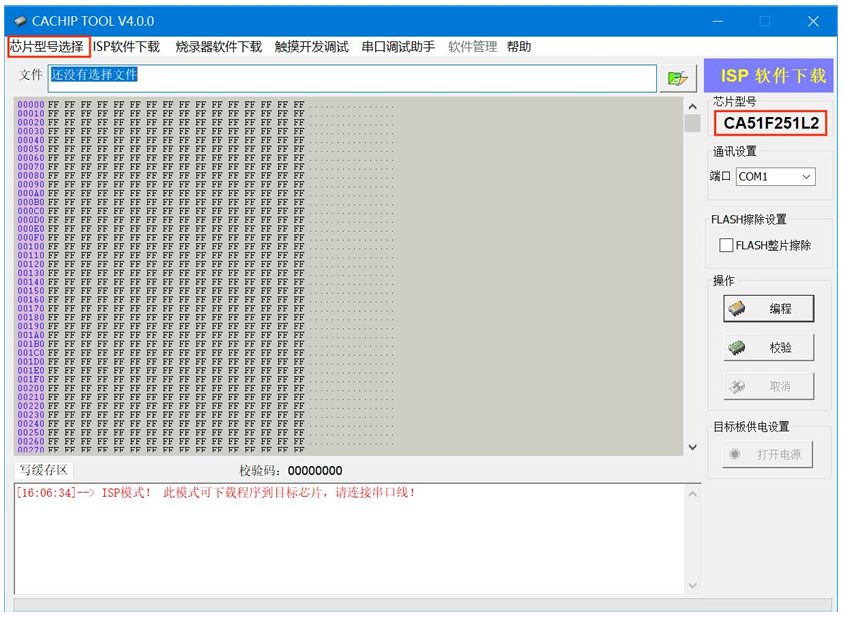Click the 还没有选择文件 highlighted text
The height and width of the screenshot is (620, 843).
point(94,74)
